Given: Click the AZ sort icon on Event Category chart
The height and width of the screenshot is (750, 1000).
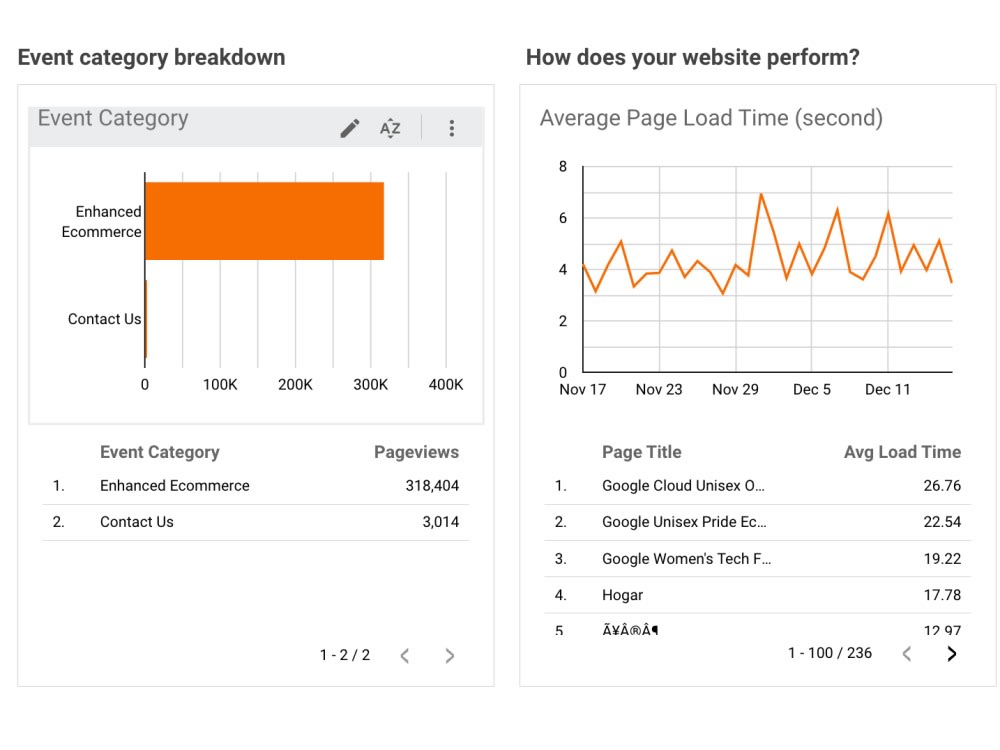Looking at the screenshot, I should 390,128.
